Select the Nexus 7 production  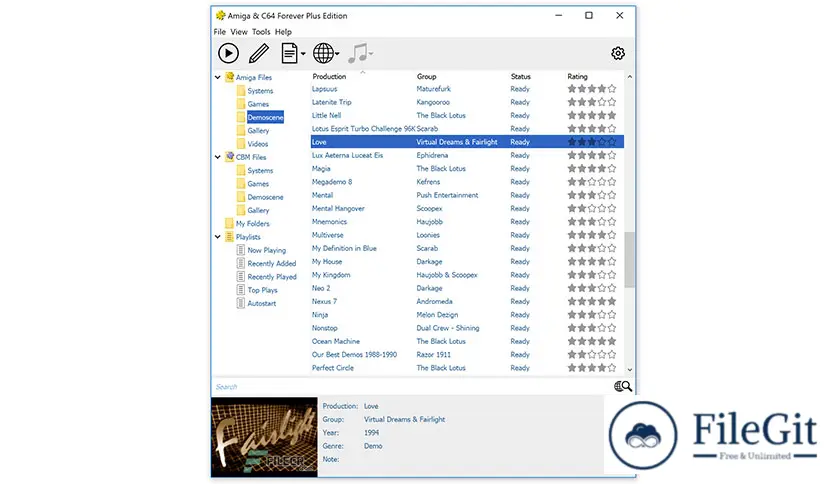[x=467, y=301]
